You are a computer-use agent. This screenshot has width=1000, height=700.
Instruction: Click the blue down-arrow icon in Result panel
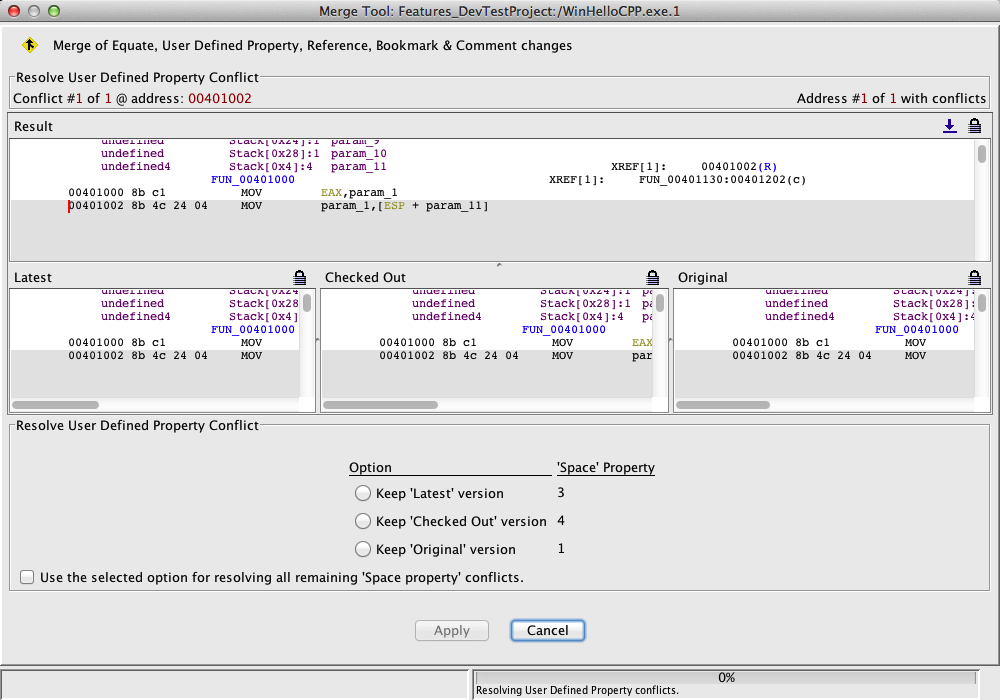click(950, 126)
